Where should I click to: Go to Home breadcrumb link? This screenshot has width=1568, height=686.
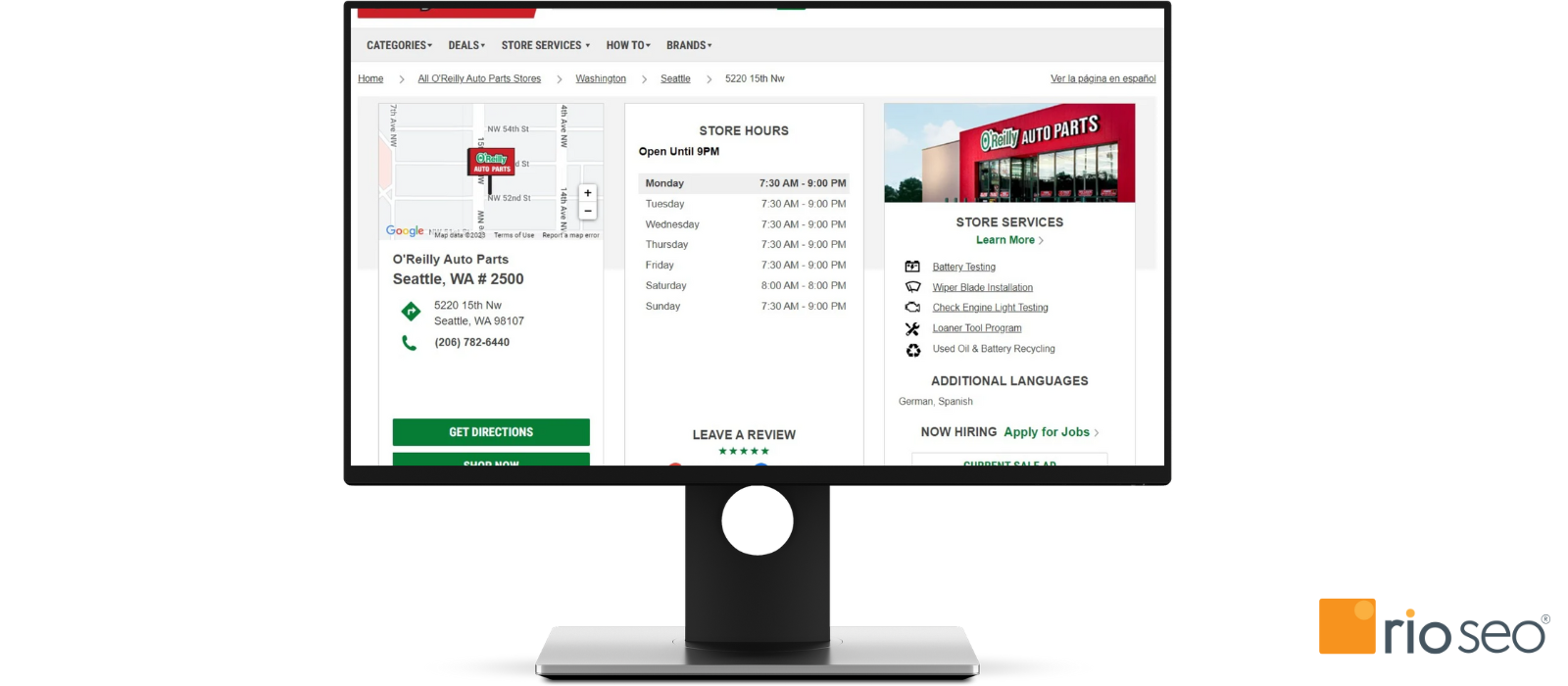pos(370,78)
